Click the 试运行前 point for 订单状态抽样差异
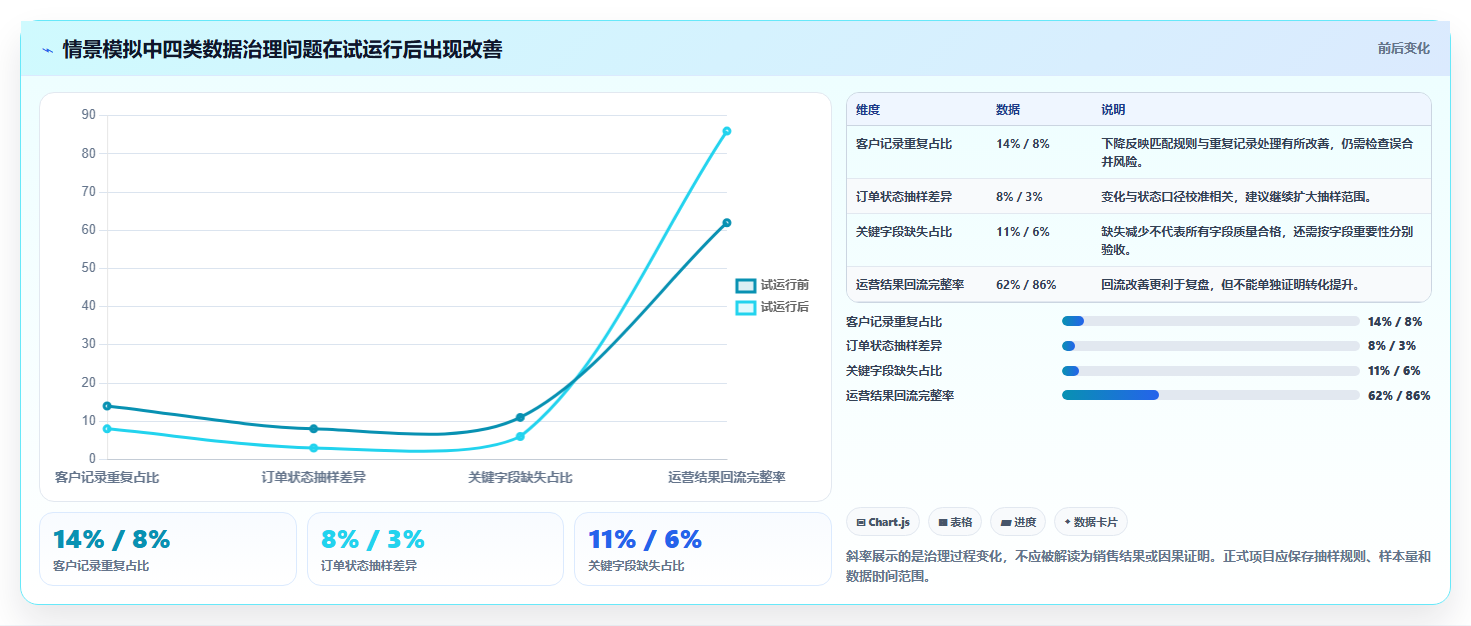The height and width of the screenshot is (626, 1471). coord(314,429)
